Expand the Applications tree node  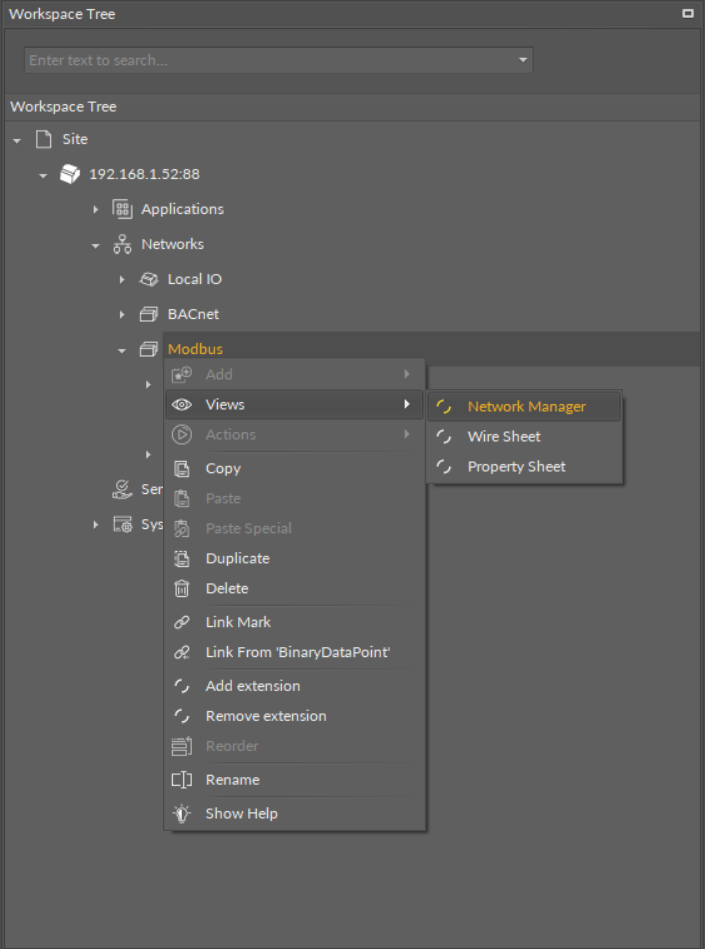point(96,209)
